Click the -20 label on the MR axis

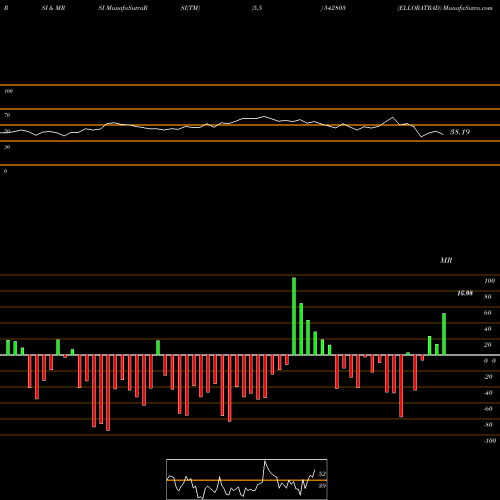488,377
